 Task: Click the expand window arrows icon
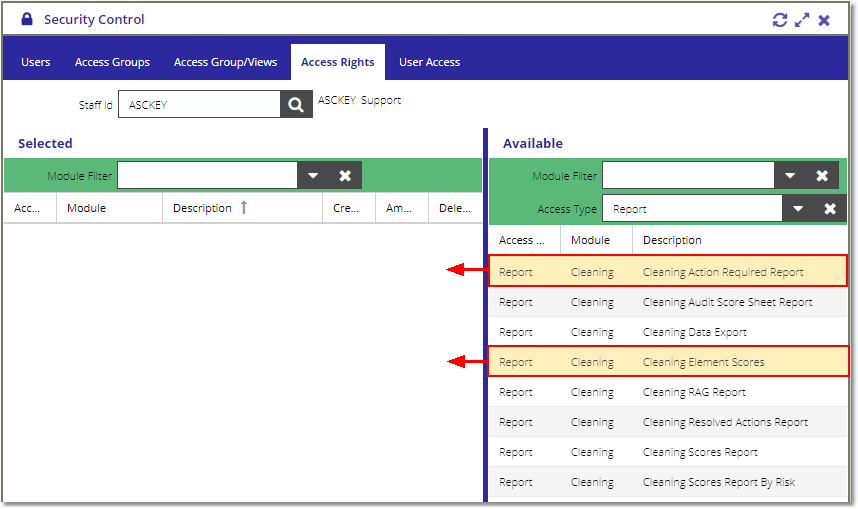(802, 20)
